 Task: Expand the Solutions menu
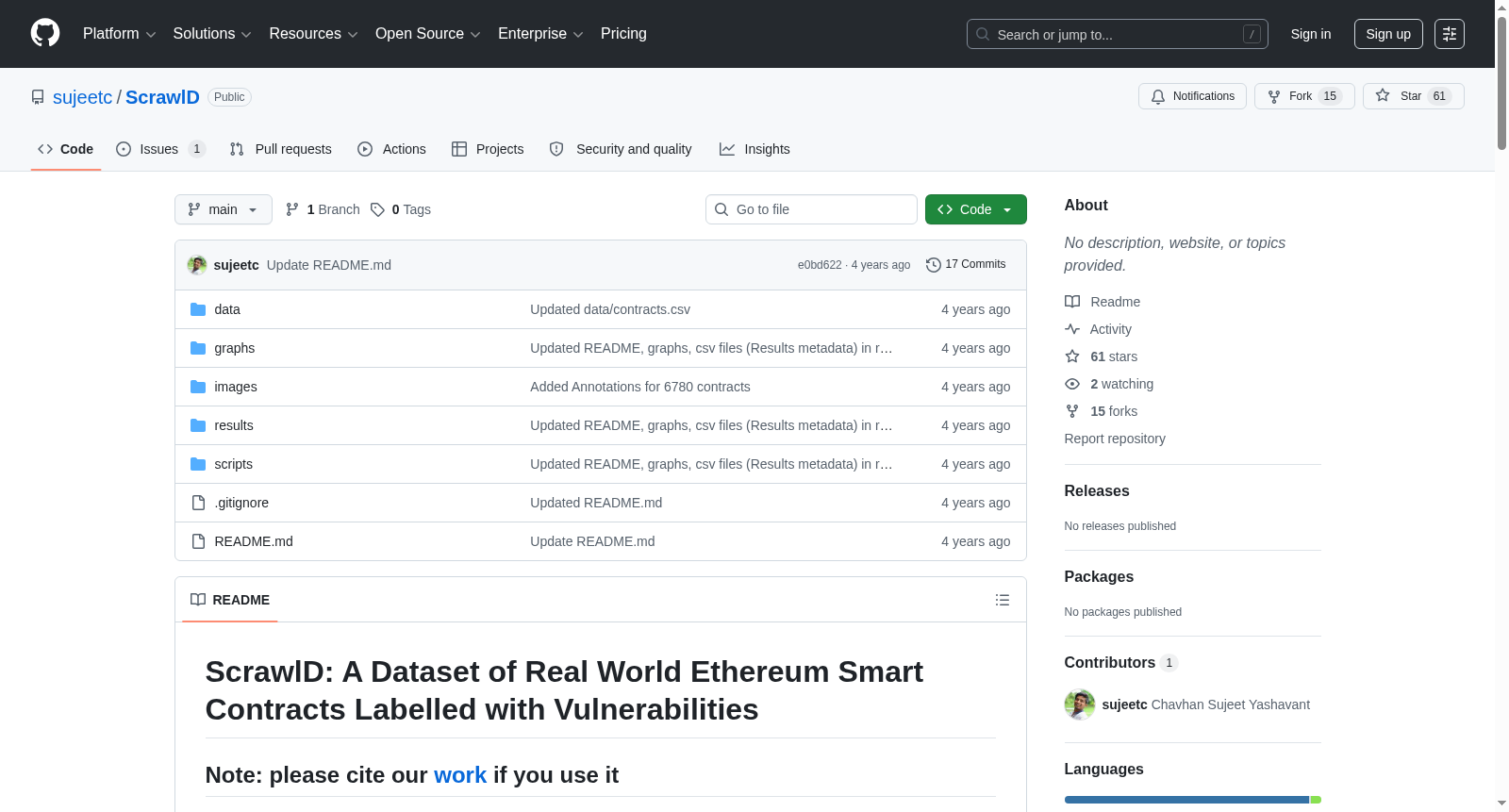[212, 34]
